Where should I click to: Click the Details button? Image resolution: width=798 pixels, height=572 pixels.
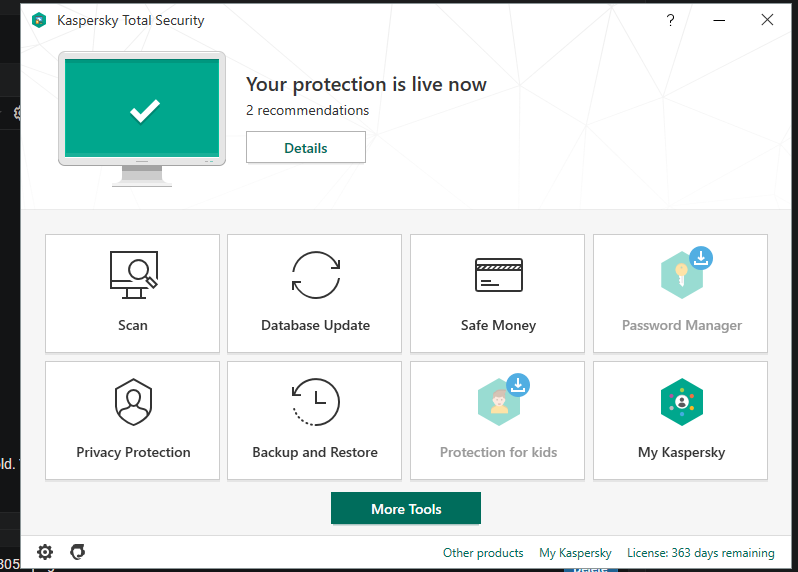pos(306,148)
